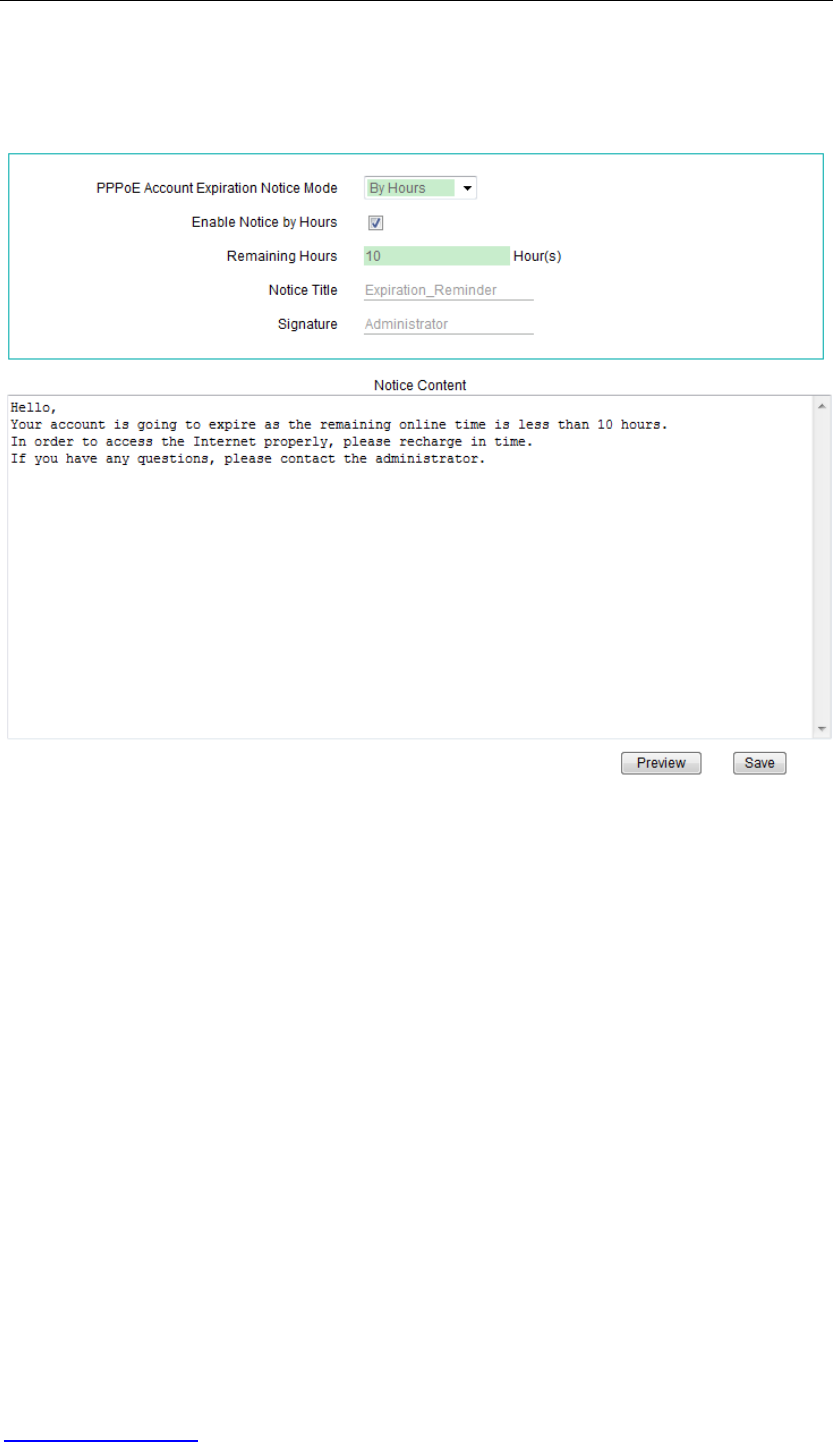Image resolution: width=833 pixels, height=1442 pixels.
Task: Click the Remaining Hours input field
Action: (437, 256)
